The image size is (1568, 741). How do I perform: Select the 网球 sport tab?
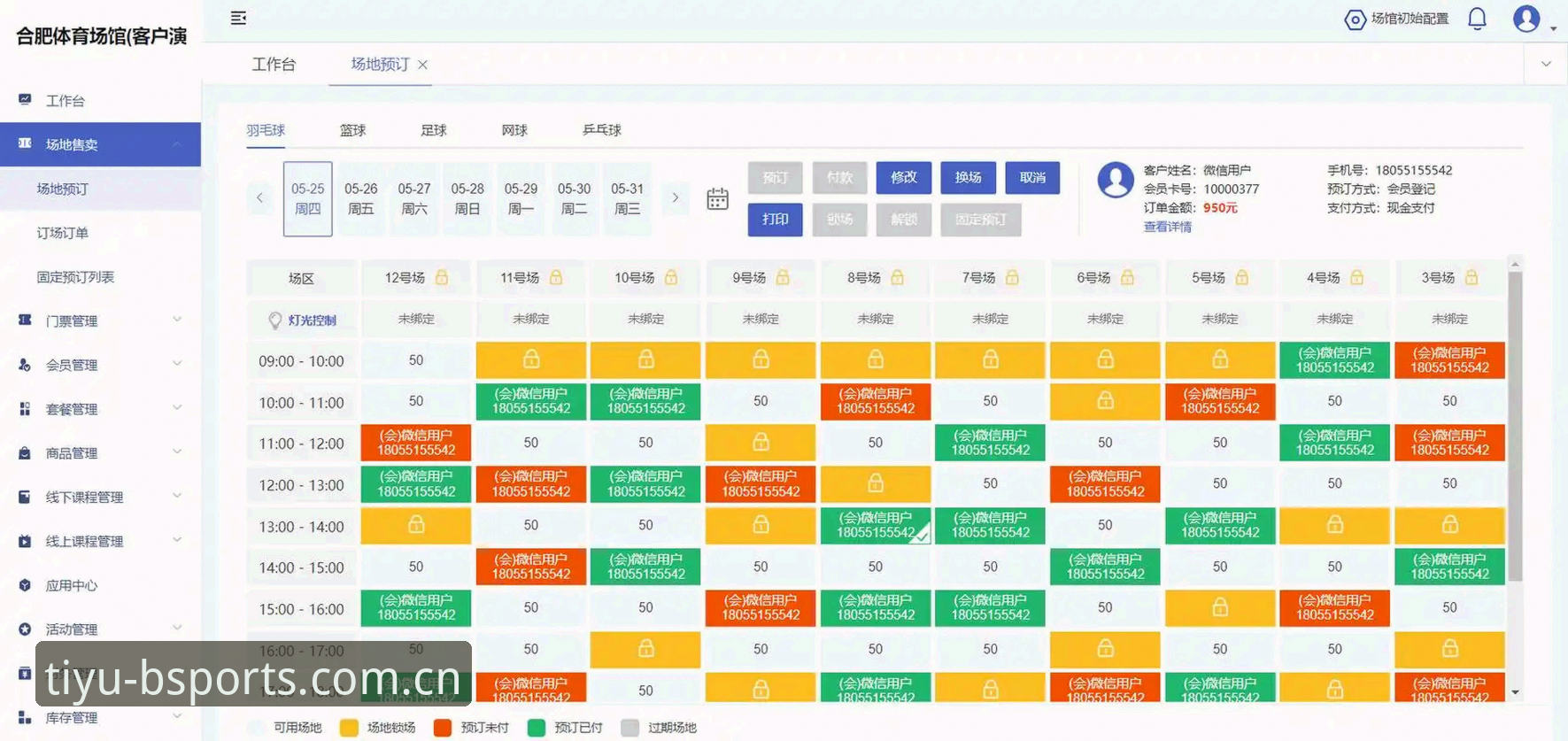point(514,130)
